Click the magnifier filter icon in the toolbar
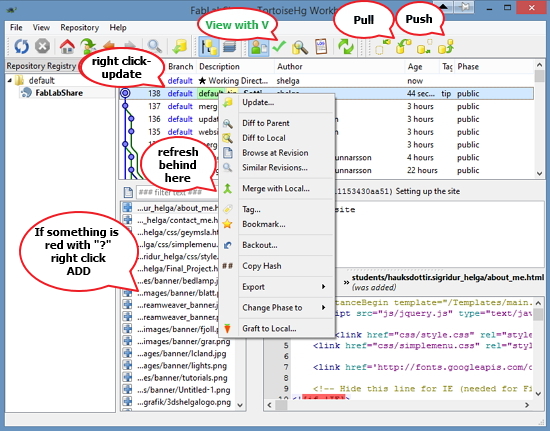 point(155,46)
